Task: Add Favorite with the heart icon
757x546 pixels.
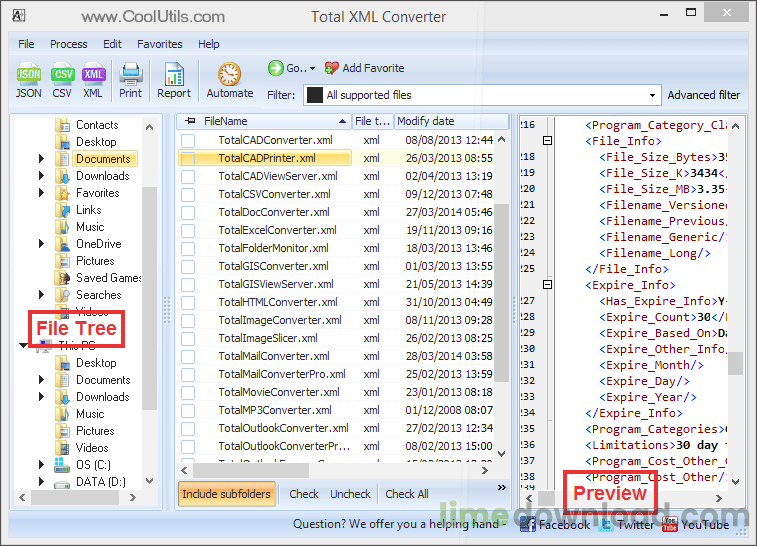Action: pyautogui.click(x=332, y=68)
